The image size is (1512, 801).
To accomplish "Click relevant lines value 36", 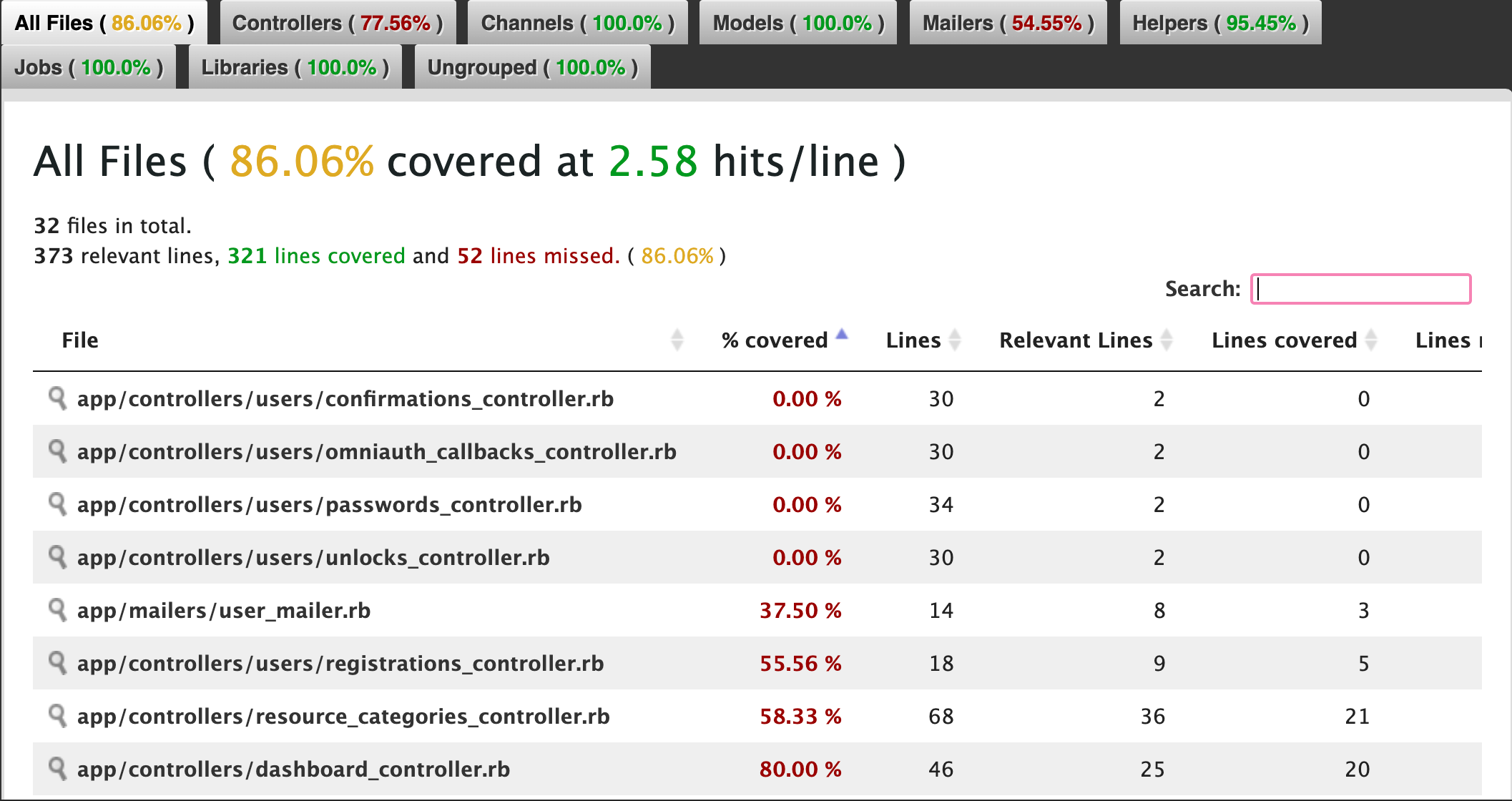I will (x=1152, y=716).
